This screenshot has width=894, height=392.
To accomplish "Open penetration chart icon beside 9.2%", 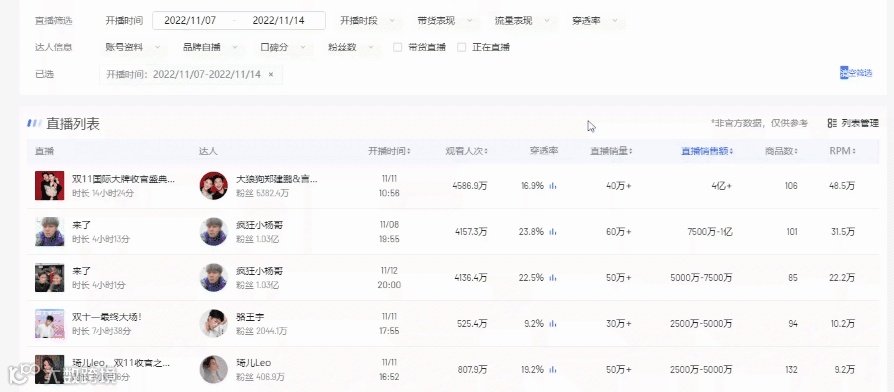I will point(552,324).
